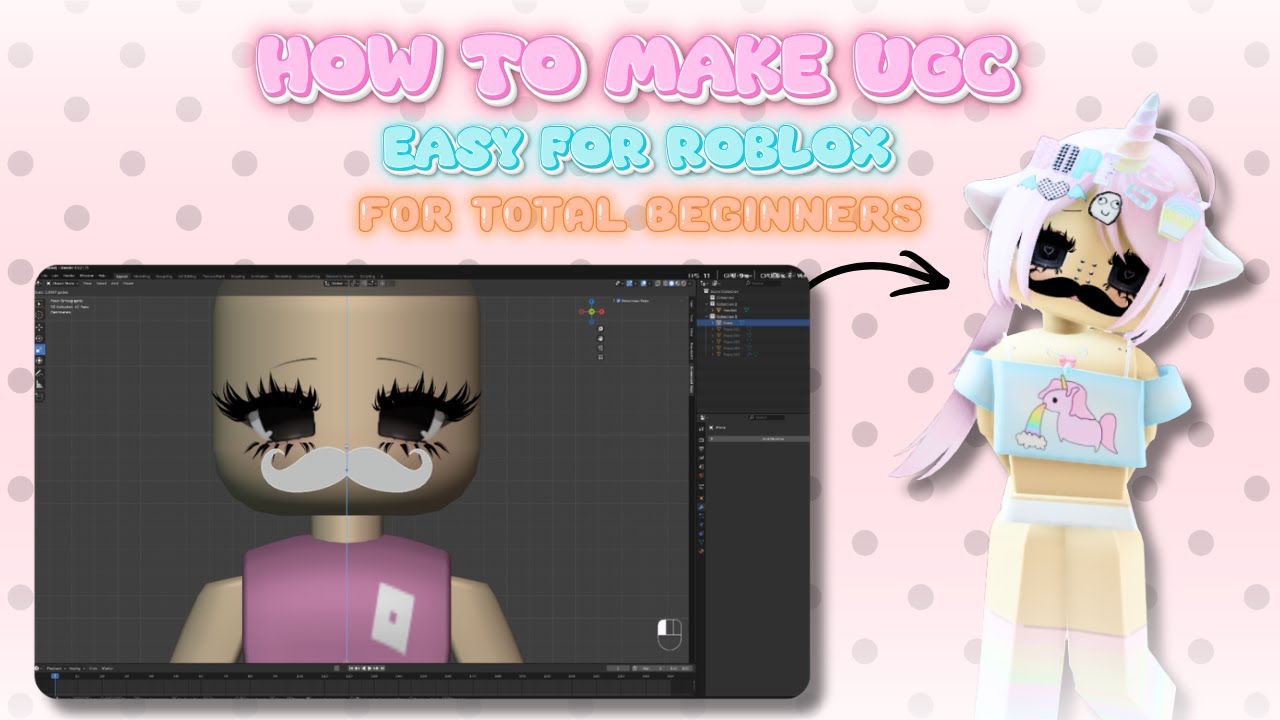
Task: Open the Global transform orientation dropdown
Action: pyautogui.click(x=336, y=284)
